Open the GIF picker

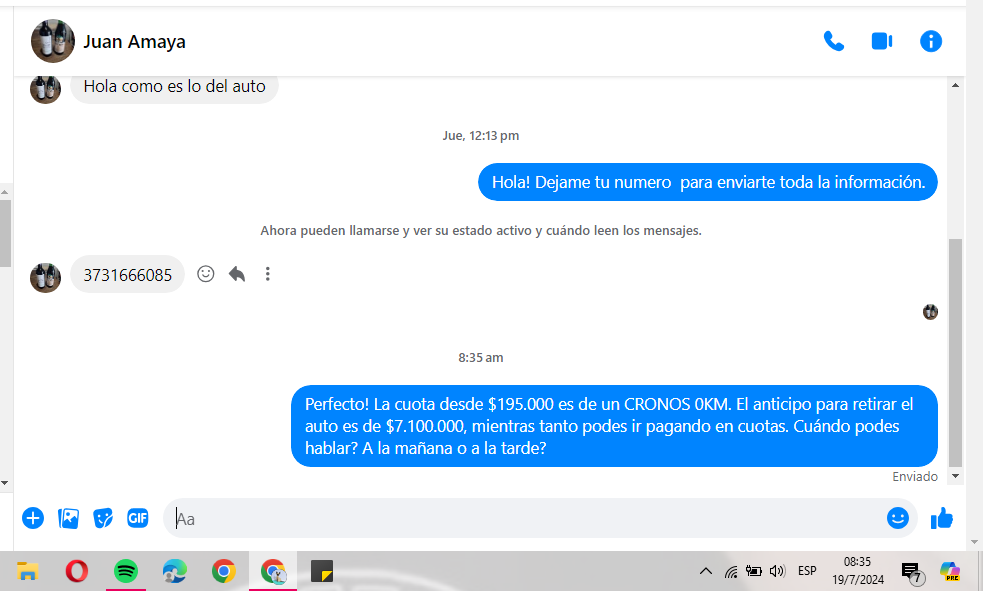click(x=138, y=518)
